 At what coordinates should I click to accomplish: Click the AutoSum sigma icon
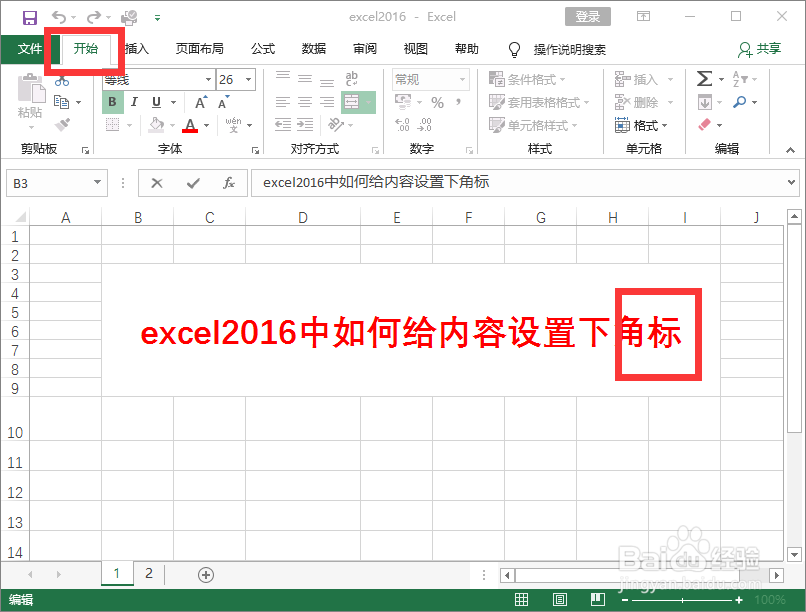(x=704, y=79)
